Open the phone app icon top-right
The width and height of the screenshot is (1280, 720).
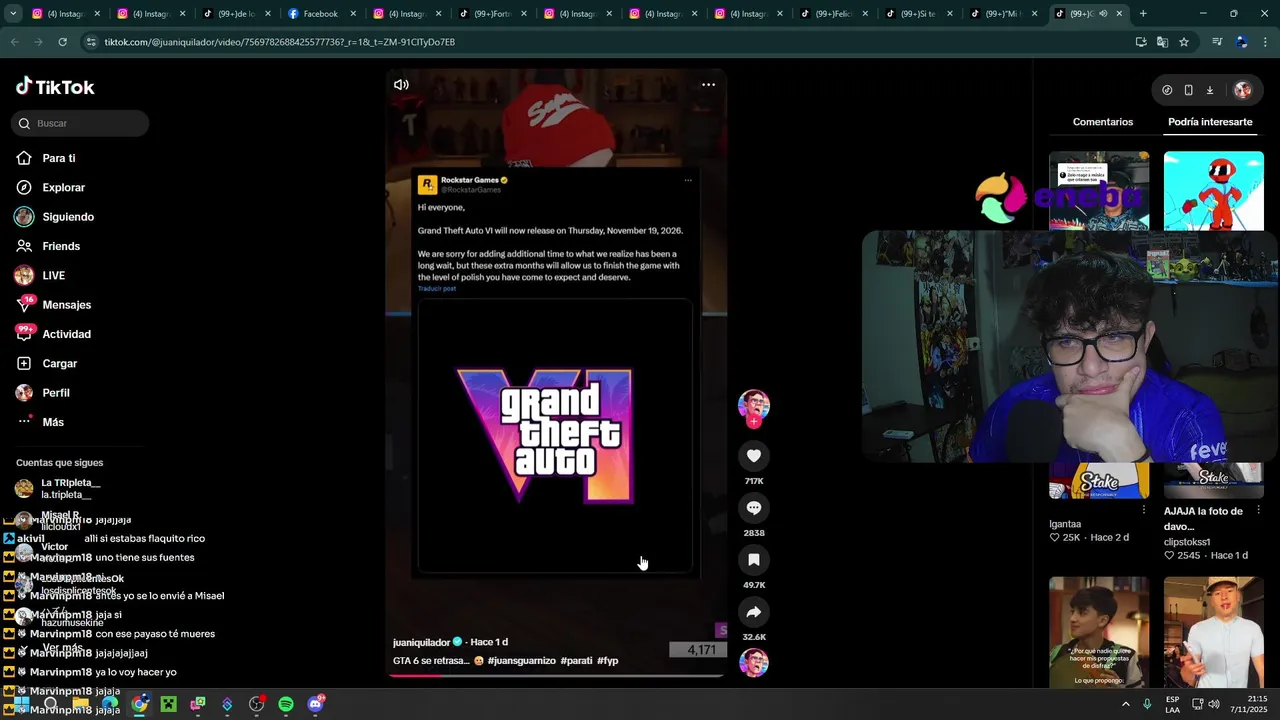[x=1188, y=90]
